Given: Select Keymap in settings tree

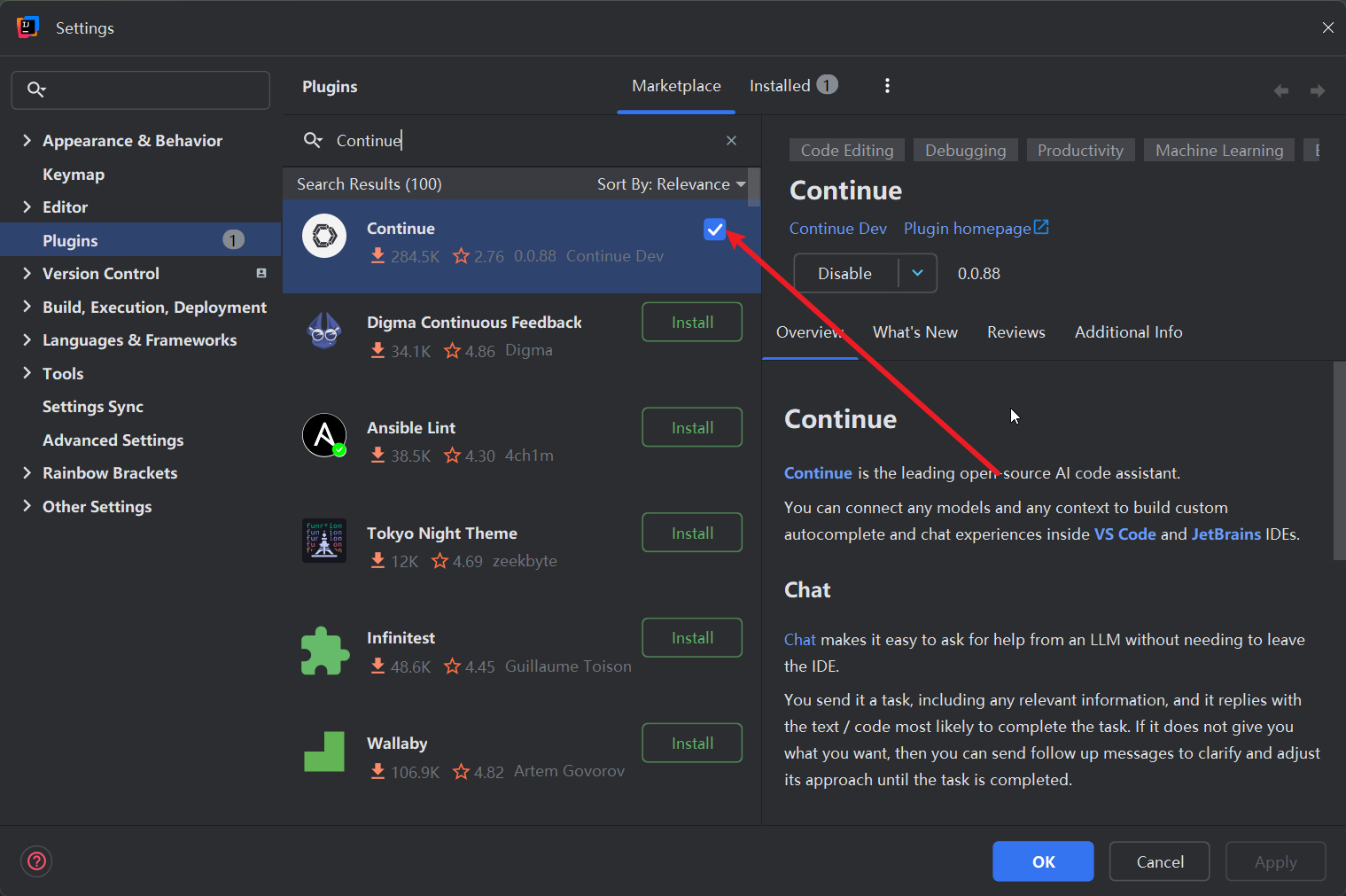Looking at the screenshot, I should (x=74, y=174).
